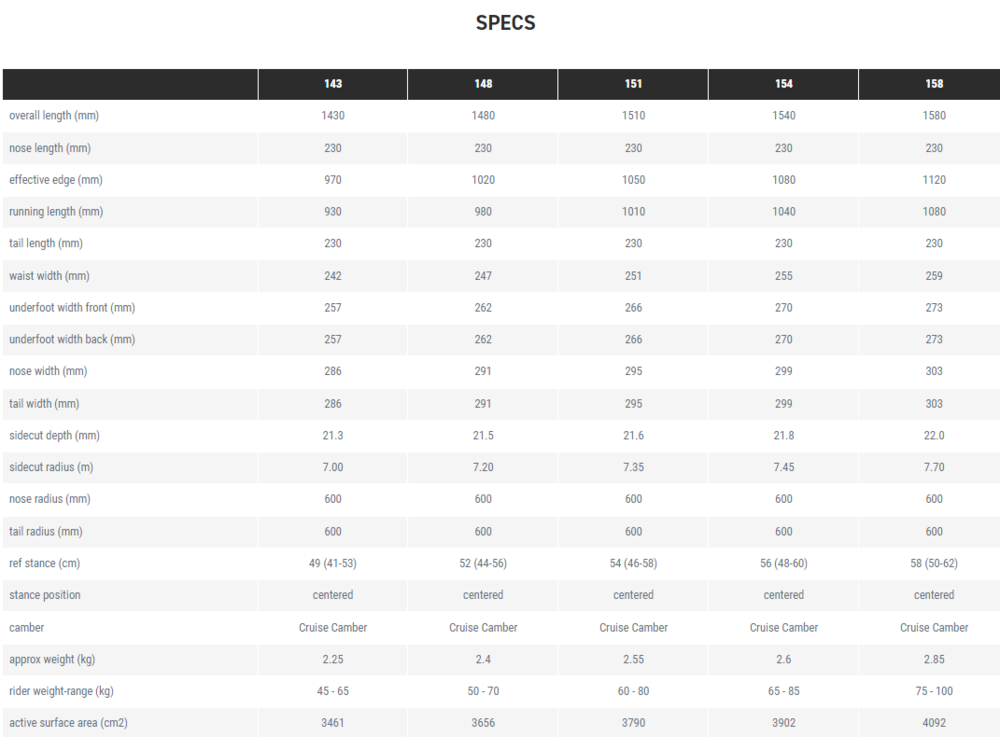Choose the 154 size column header
Viewport: 1000px width, 737px height.
point(784,84)
